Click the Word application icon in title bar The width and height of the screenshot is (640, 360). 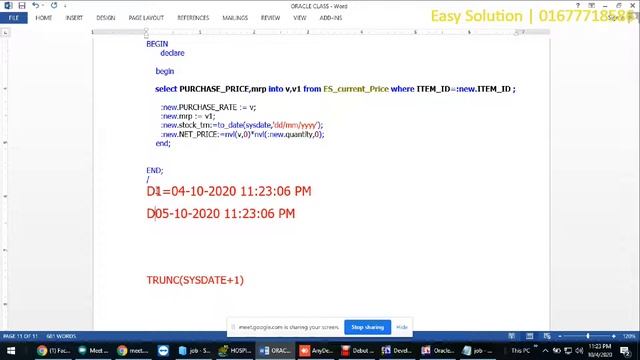(x=8, y=6)
